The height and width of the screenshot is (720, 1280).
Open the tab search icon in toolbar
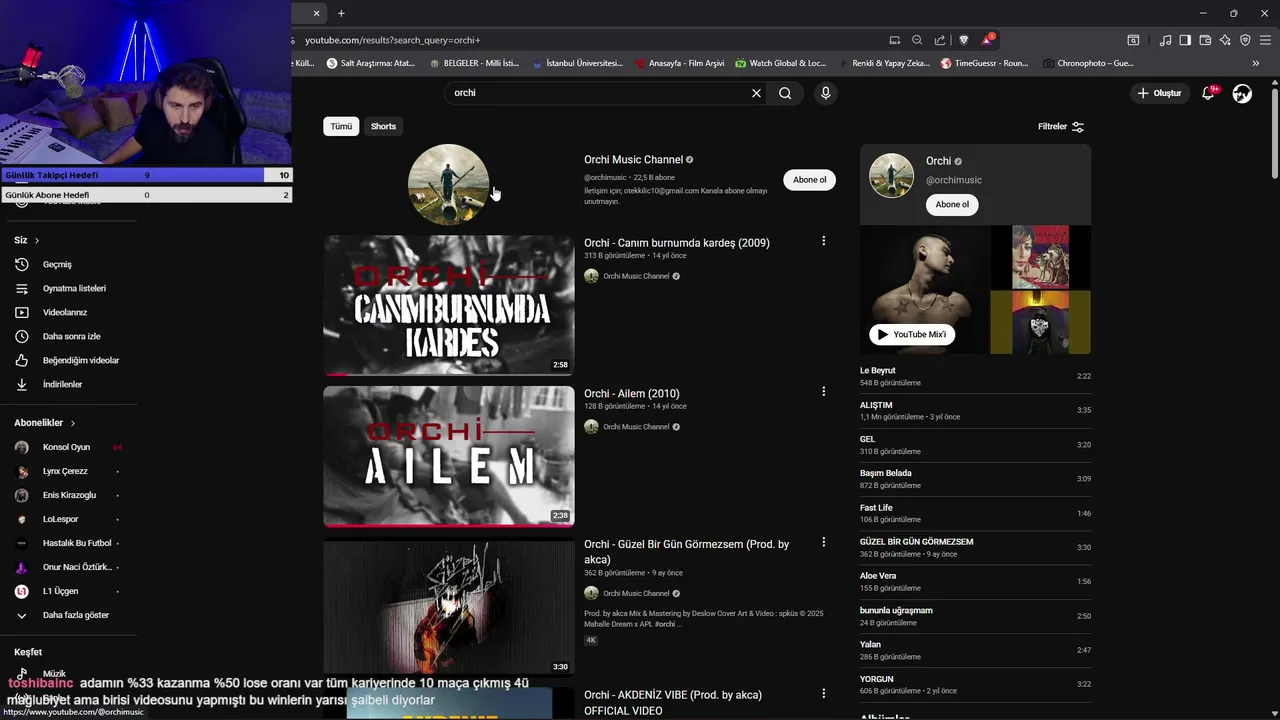(1133, 40)
